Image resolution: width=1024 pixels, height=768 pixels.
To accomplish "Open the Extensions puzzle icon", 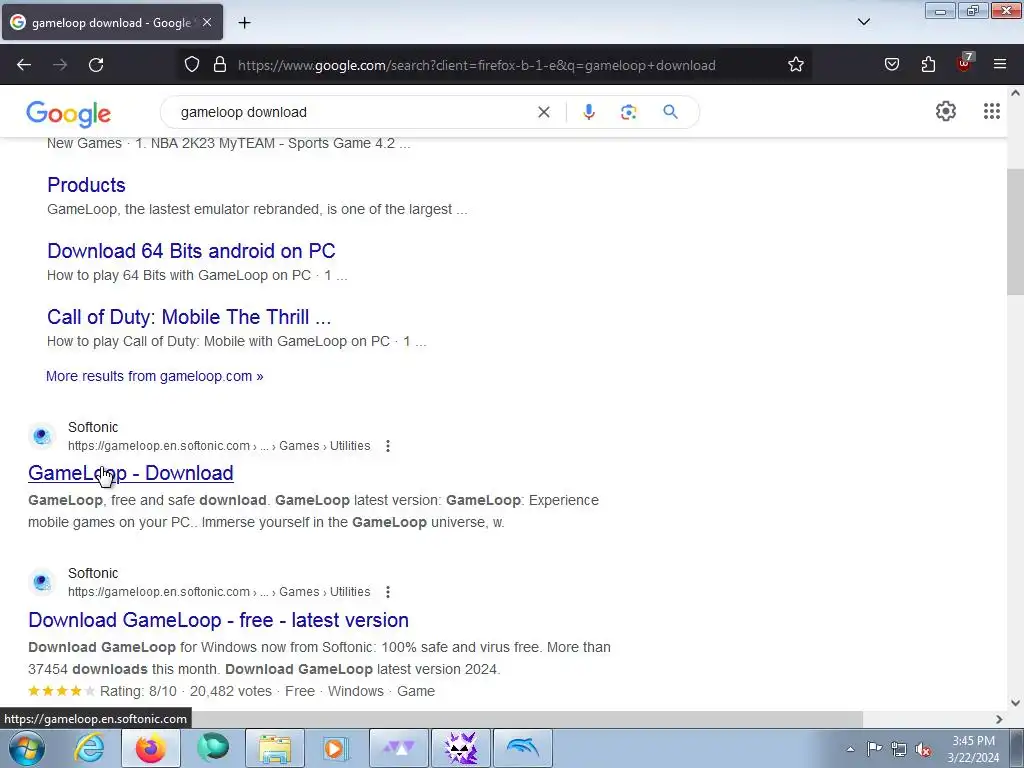I will pos(928,65).
